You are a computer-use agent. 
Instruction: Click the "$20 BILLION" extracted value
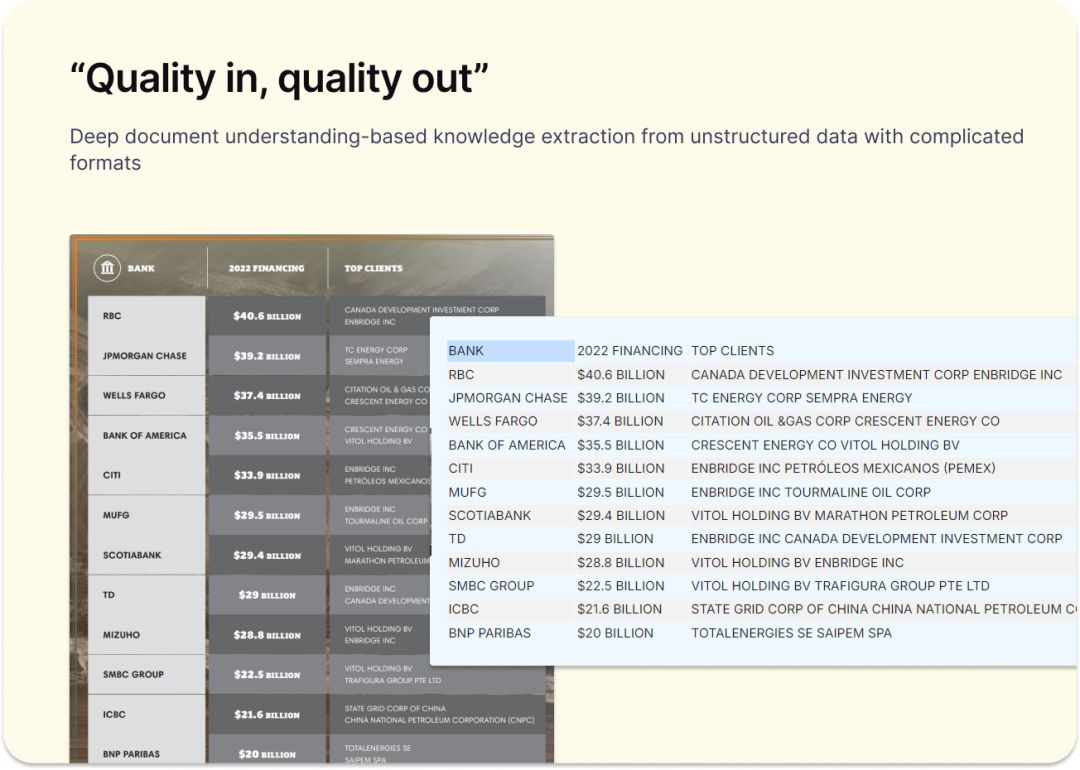coord(615,633)
